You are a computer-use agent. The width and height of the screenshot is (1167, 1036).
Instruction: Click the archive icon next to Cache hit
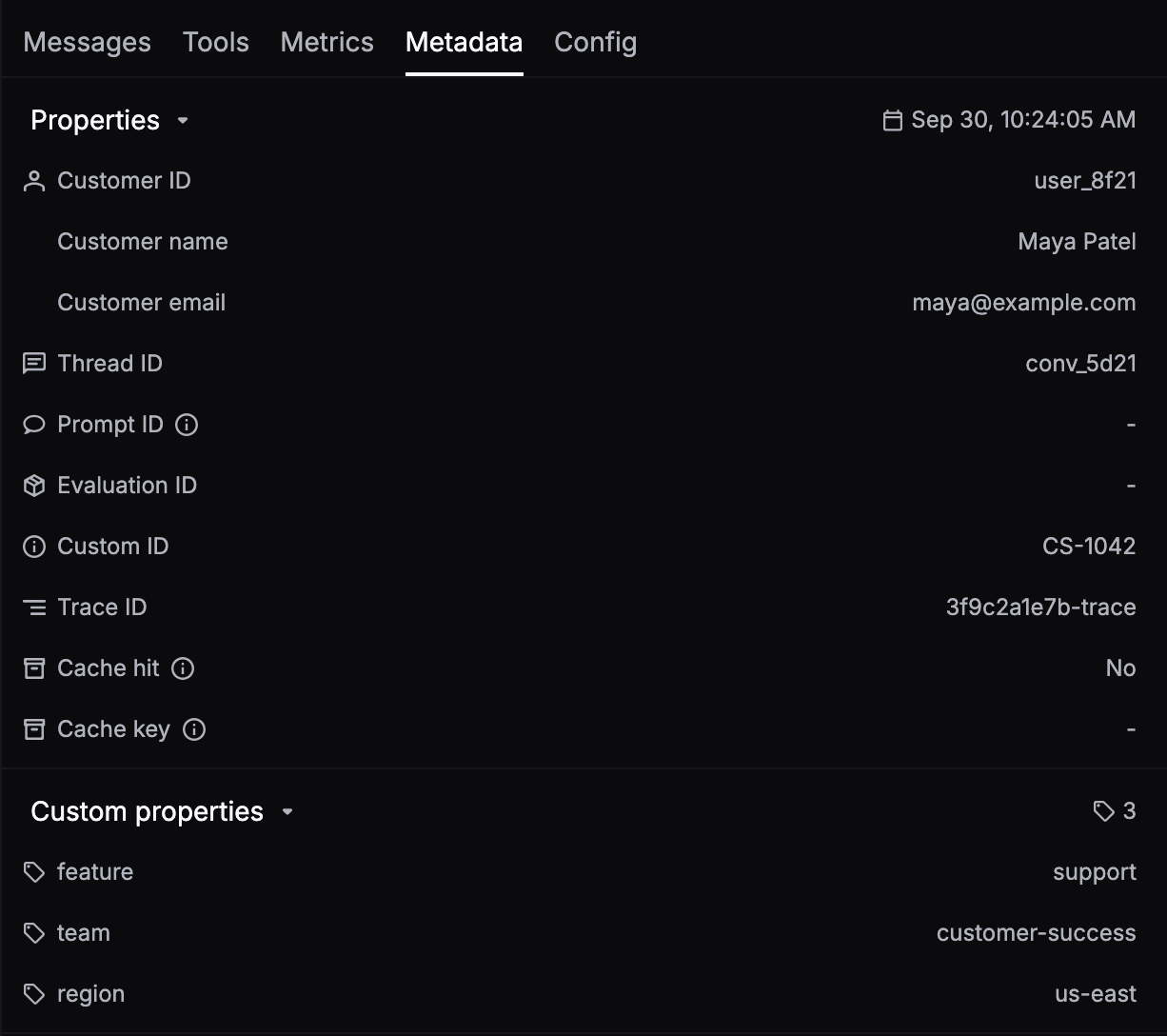pos(34,668)
